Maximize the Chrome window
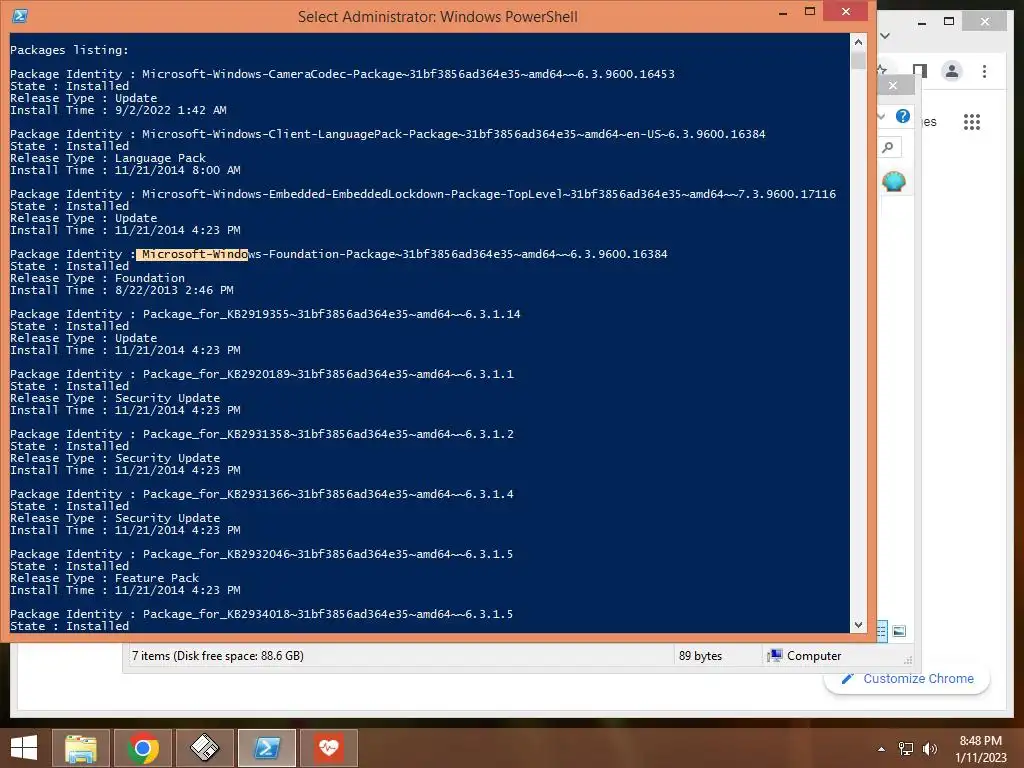The width and height of the screenshot is (1024, 768). [949, 22]
